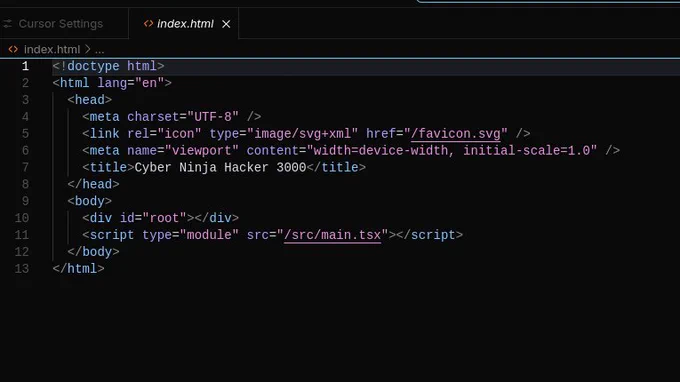
Task: Click the div id="root" element
Action: tap(160, 219)
